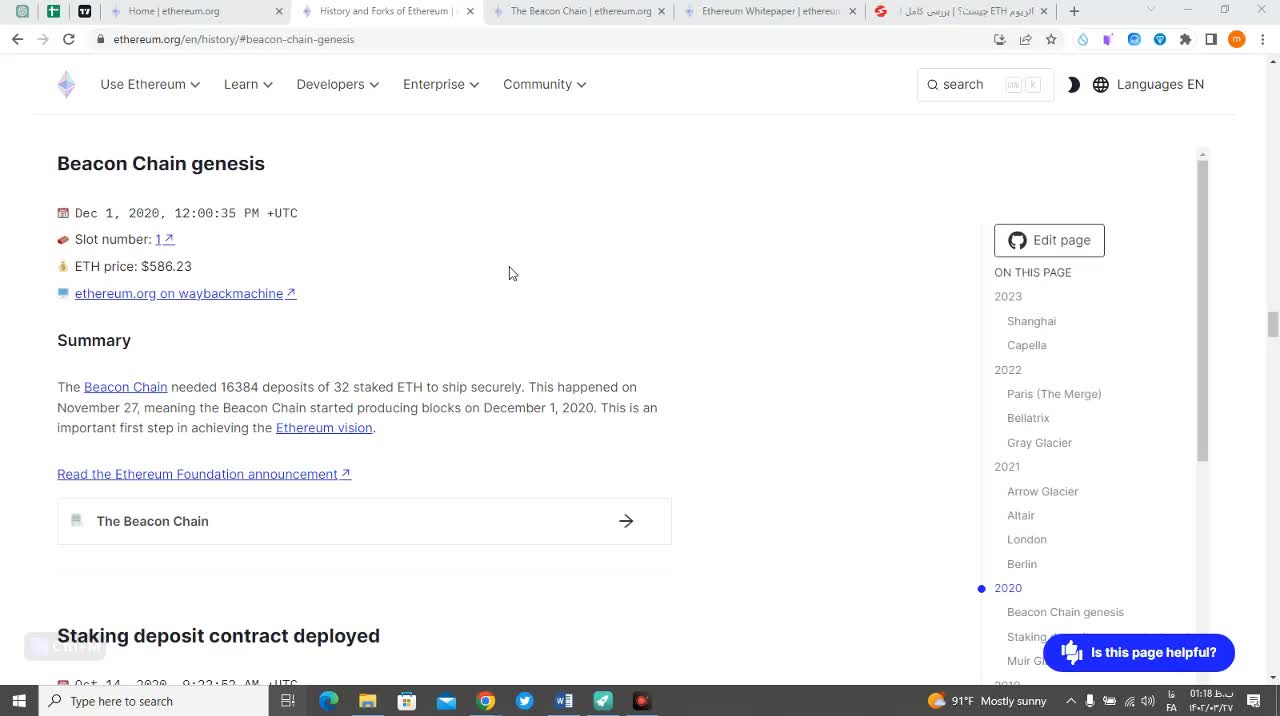1280x716 pixels.
Task: Click the sidebar table of contents scrollbar
Action: tap(1203, 310)
